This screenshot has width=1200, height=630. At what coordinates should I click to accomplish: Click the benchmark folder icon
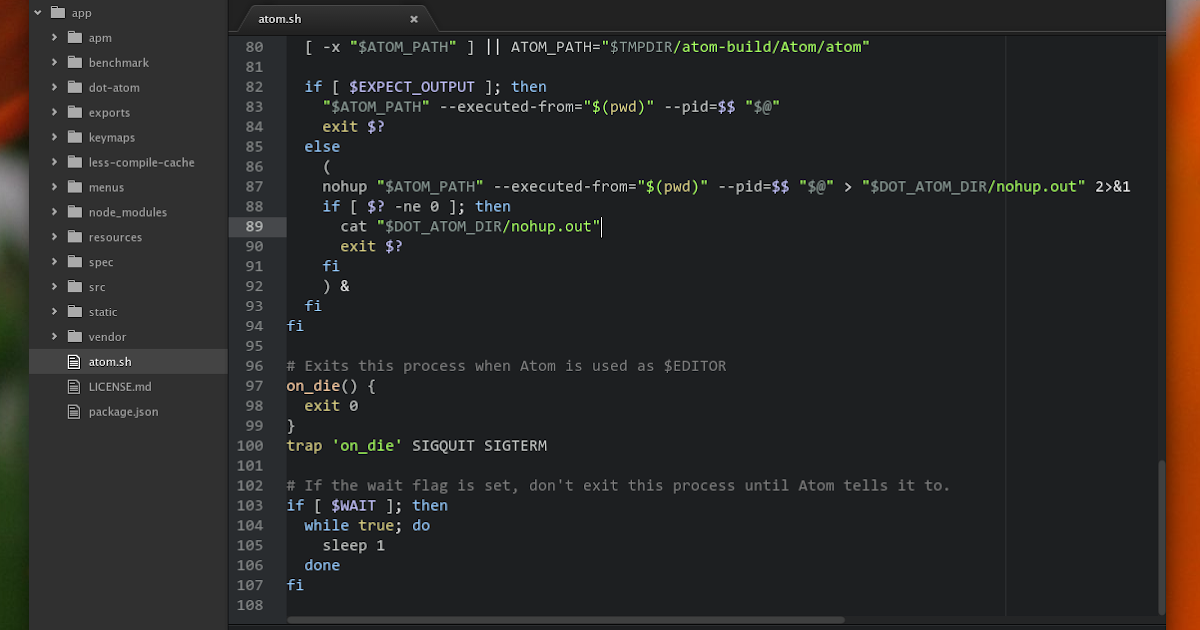pyautogui.click(x=74, y=63)
